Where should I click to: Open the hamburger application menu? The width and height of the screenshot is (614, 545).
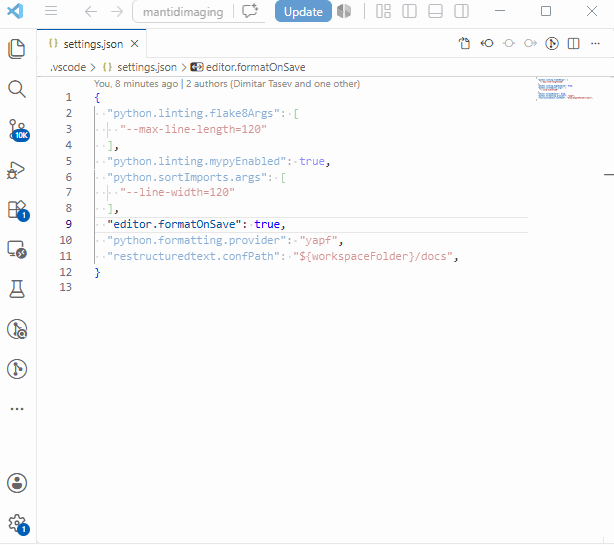pos(51,11)
